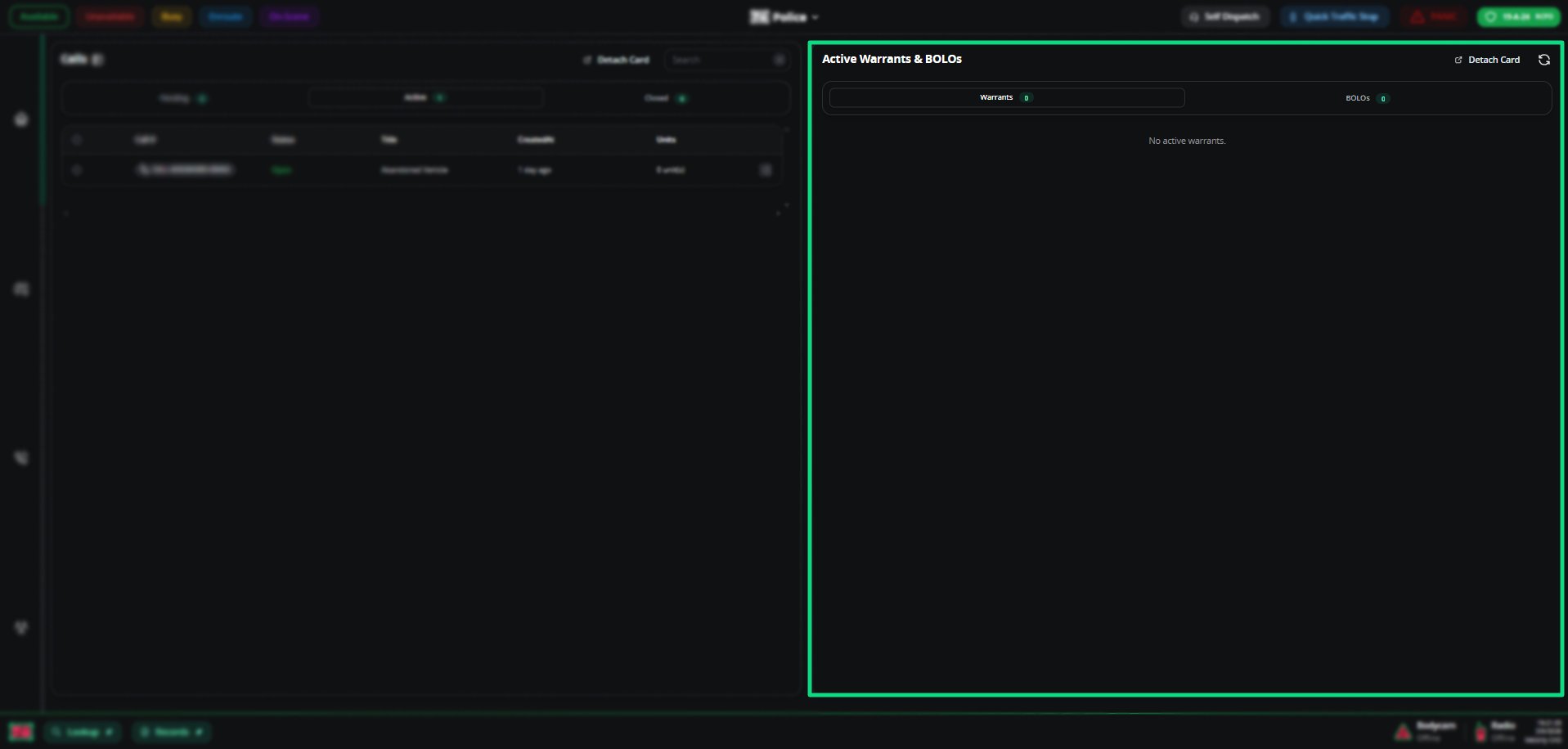This screenshot has width=1568, height=749.
Task: Detach the Calls card
Action: [x=616, y=60]
